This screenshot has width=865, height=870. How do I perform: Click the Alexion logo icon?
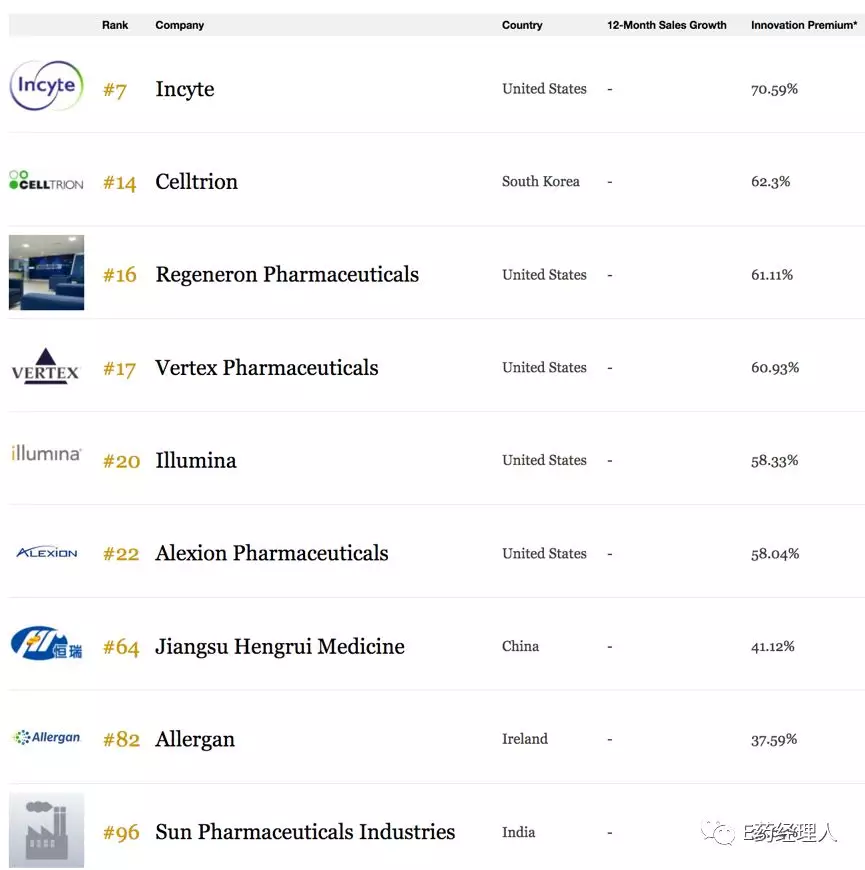coord(46,552)
